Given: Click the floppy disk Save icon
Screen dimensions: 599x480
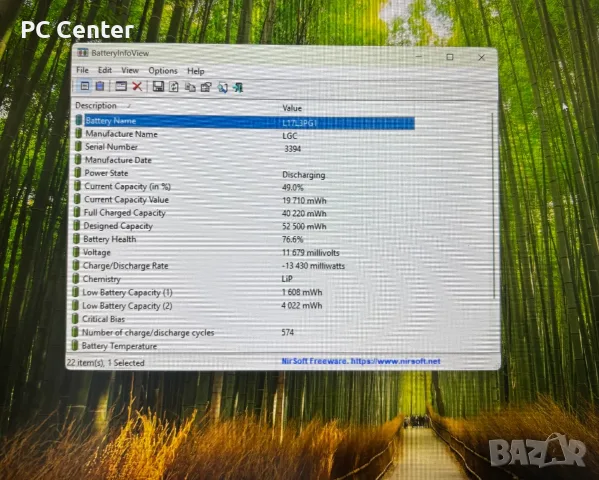Looking at the screenshot, I should pos(158,86).
